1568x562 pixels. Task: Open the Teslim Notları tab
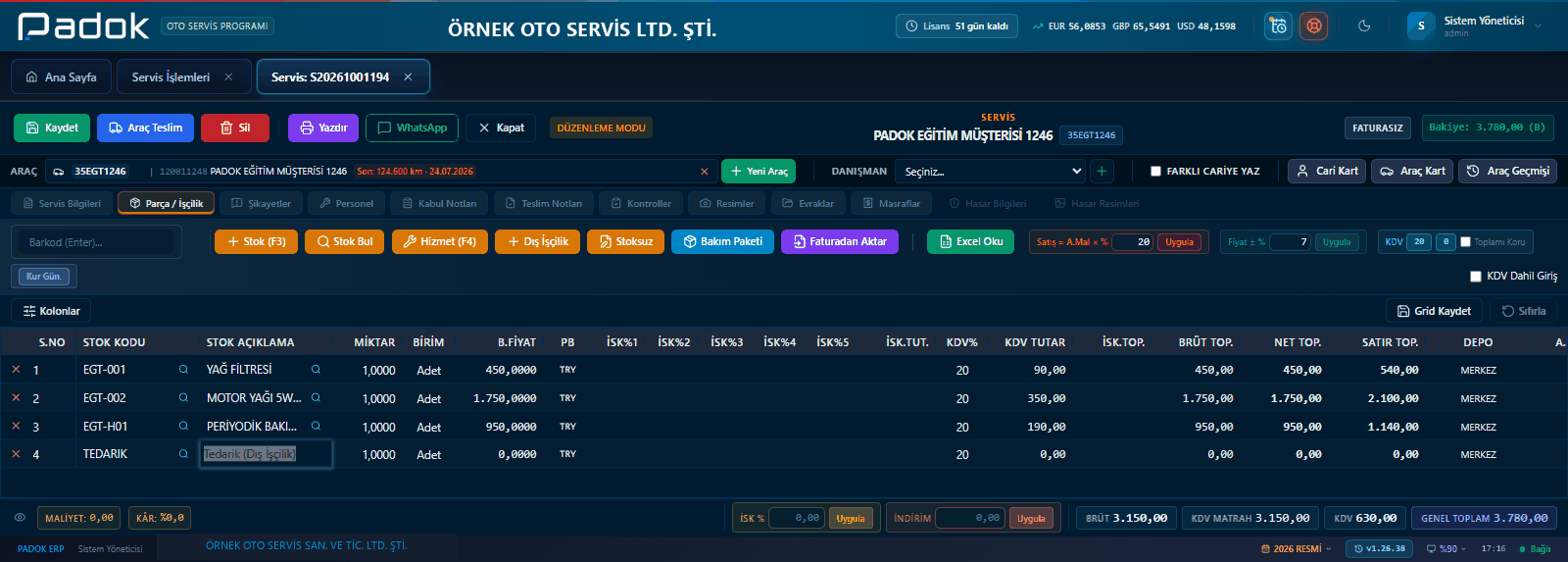tap(543, 203)
